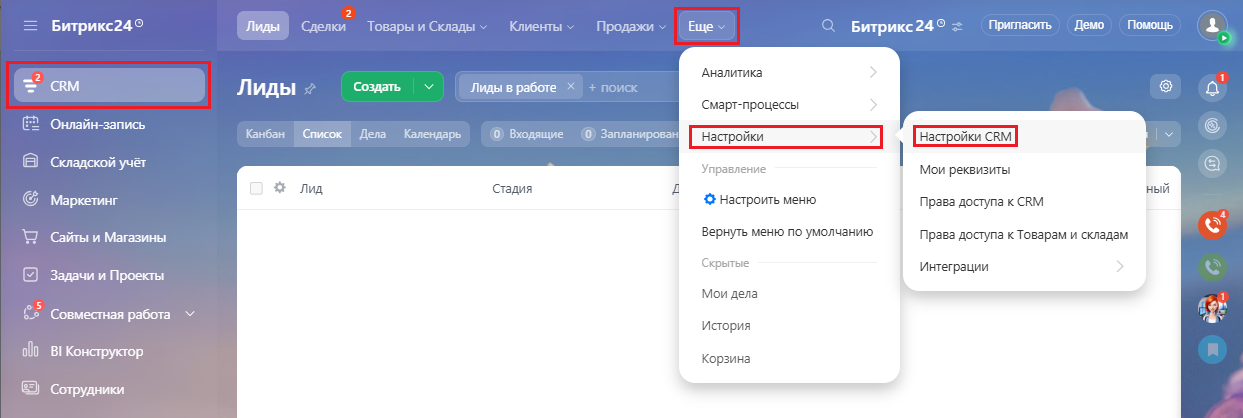Viewport: 1243px width, 418px height.
Task: Expand Продажи dropdown in top menu
Action: click(631, 26)
